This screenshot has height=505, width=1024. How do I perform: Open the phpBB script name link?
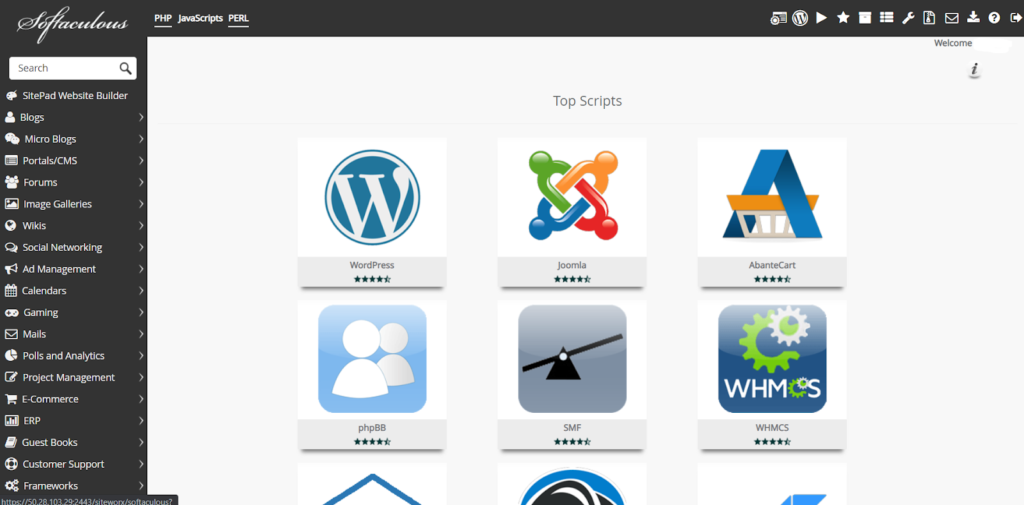click(x=372, y=429)
